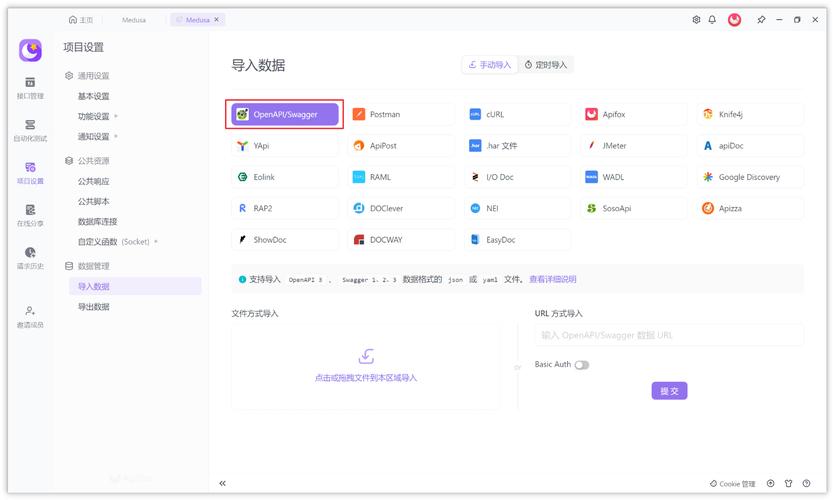Choose DOClever import format

pos(401,208)
